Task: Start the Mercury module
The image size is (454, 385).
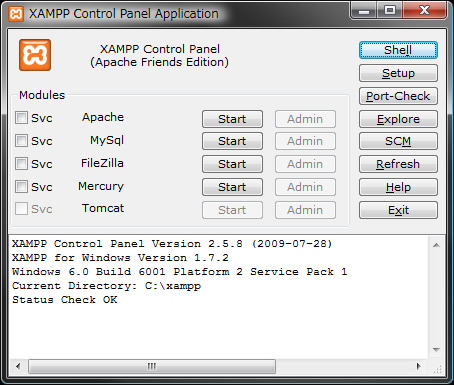Action: [x=232, y=187]
